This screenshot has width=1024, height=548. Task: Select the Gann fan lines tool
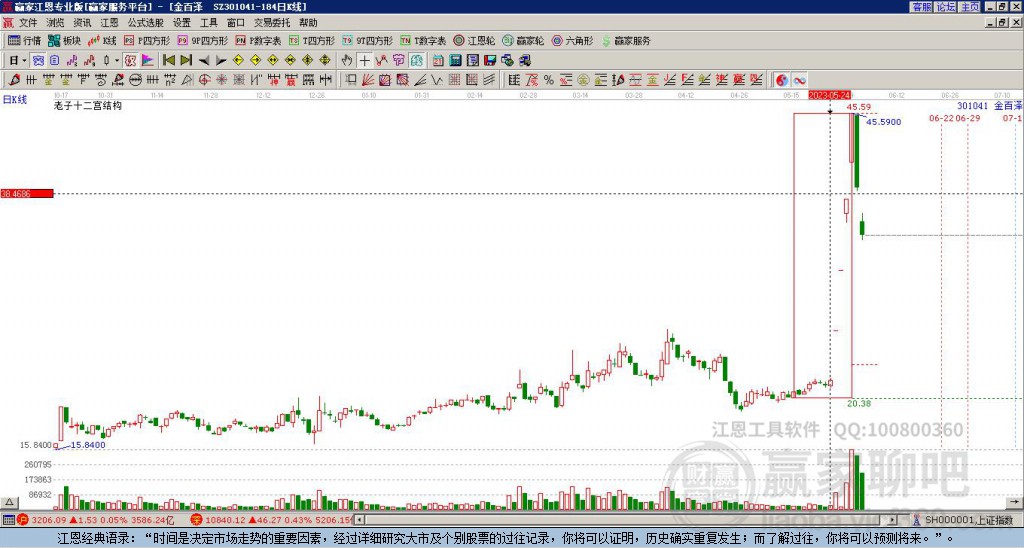point(368,80)
